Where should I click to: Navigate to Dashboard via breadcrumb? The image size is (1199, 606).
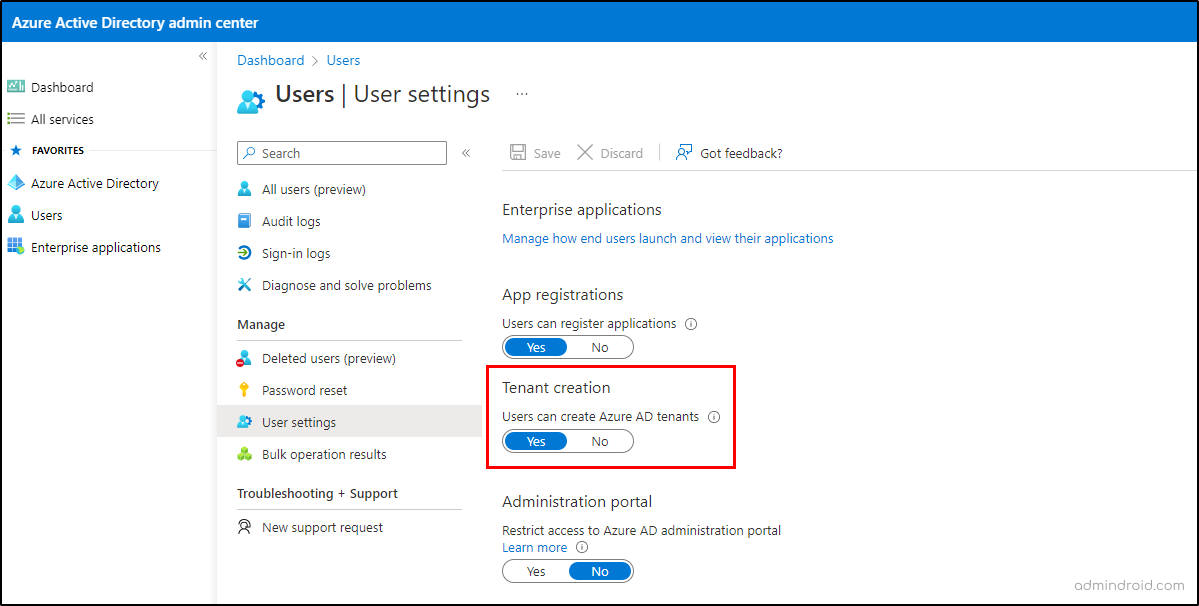click(x=270, y=60)
